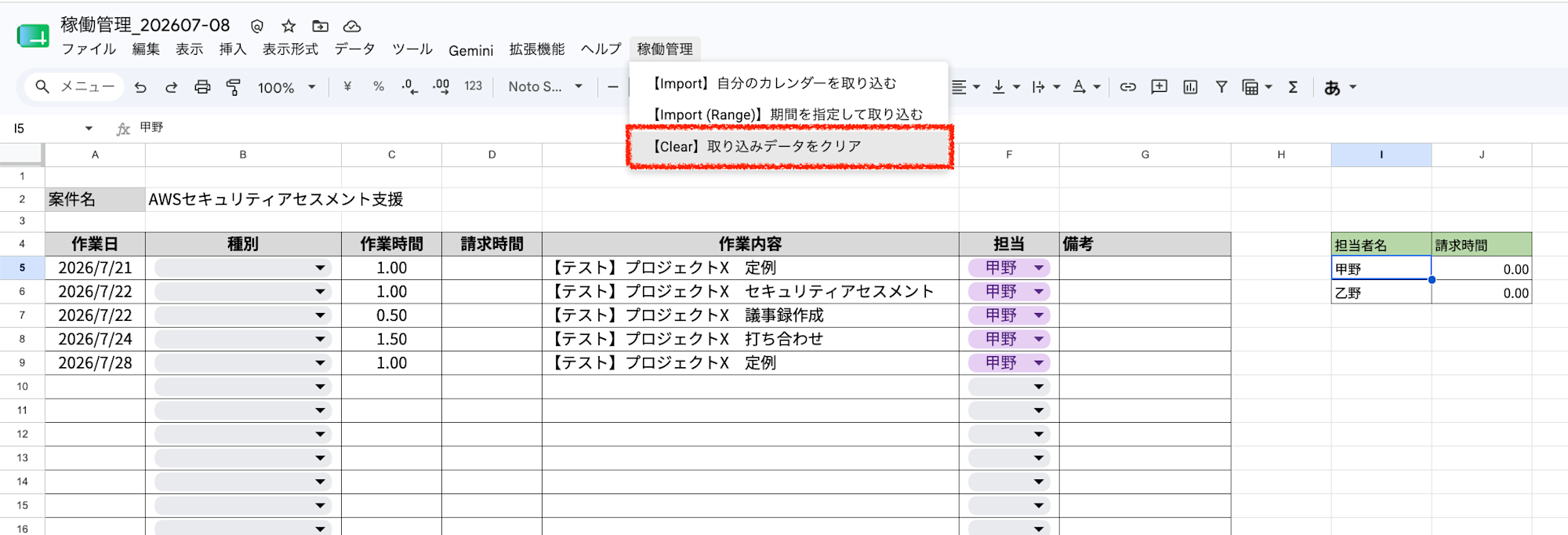Select column A header

95,155
